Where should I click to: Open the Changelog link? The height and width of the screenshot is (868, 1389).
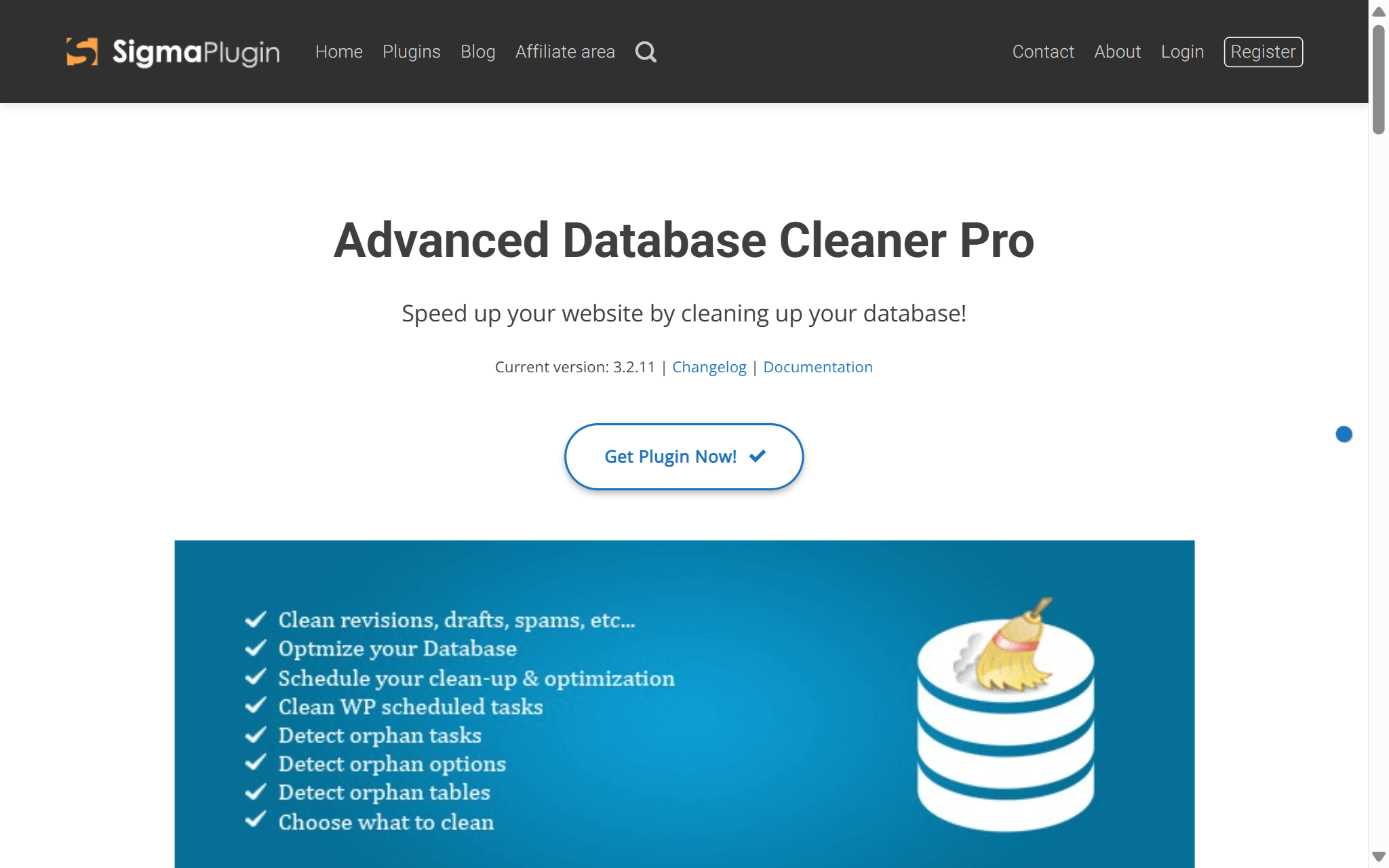[709, 366]
